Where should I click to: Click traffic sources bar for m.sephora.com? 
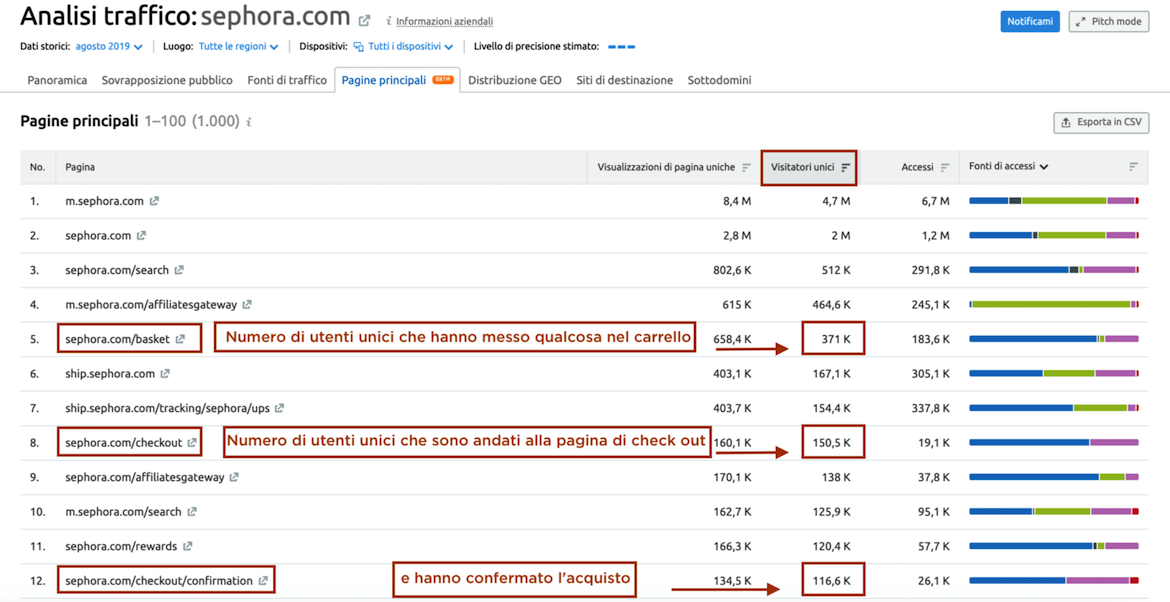[1053, 201]
